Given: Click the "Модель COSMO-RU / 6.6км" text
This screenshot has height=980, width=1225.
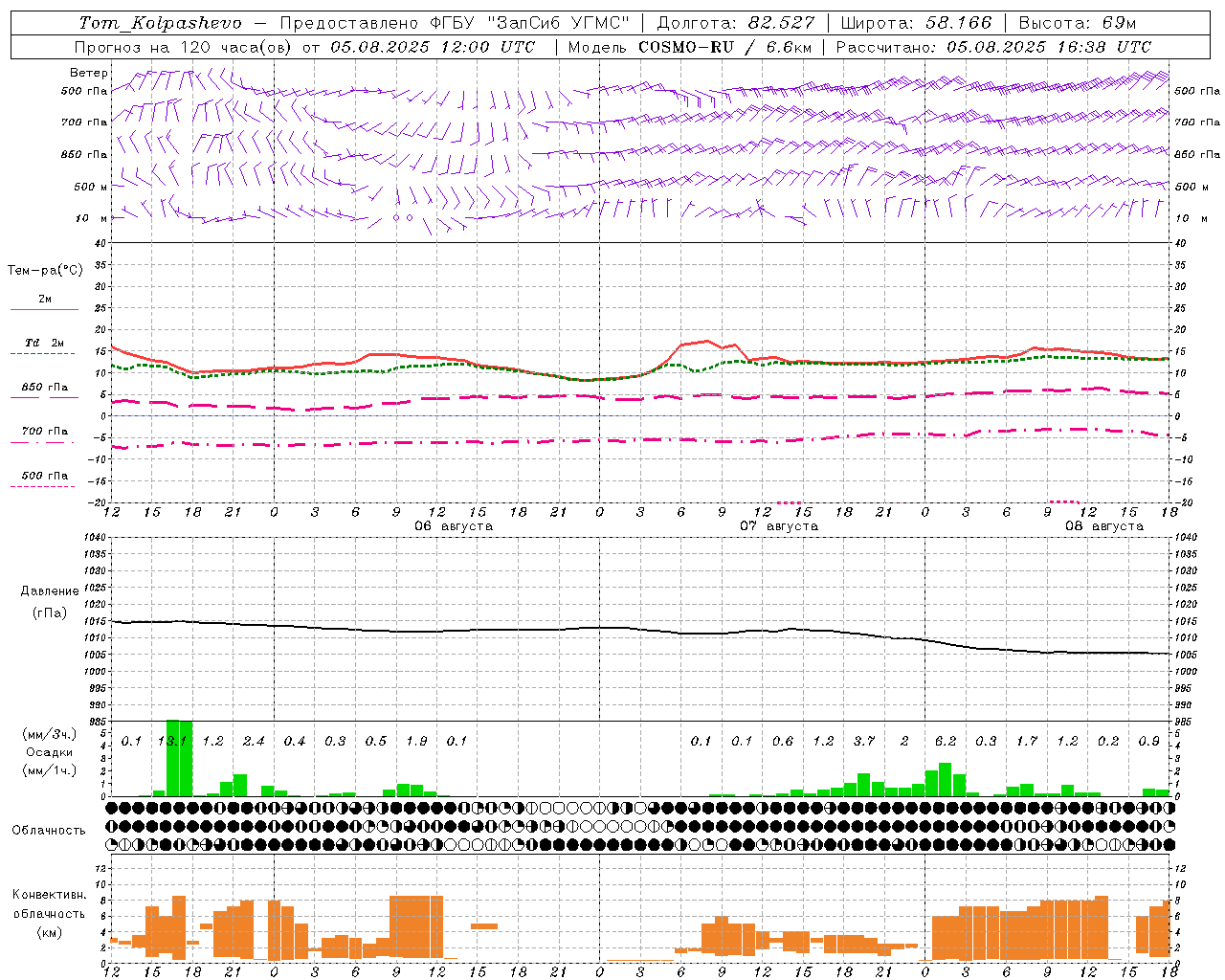Looking at the screenshot, I should pyautogui.click(x=690, y=47).
